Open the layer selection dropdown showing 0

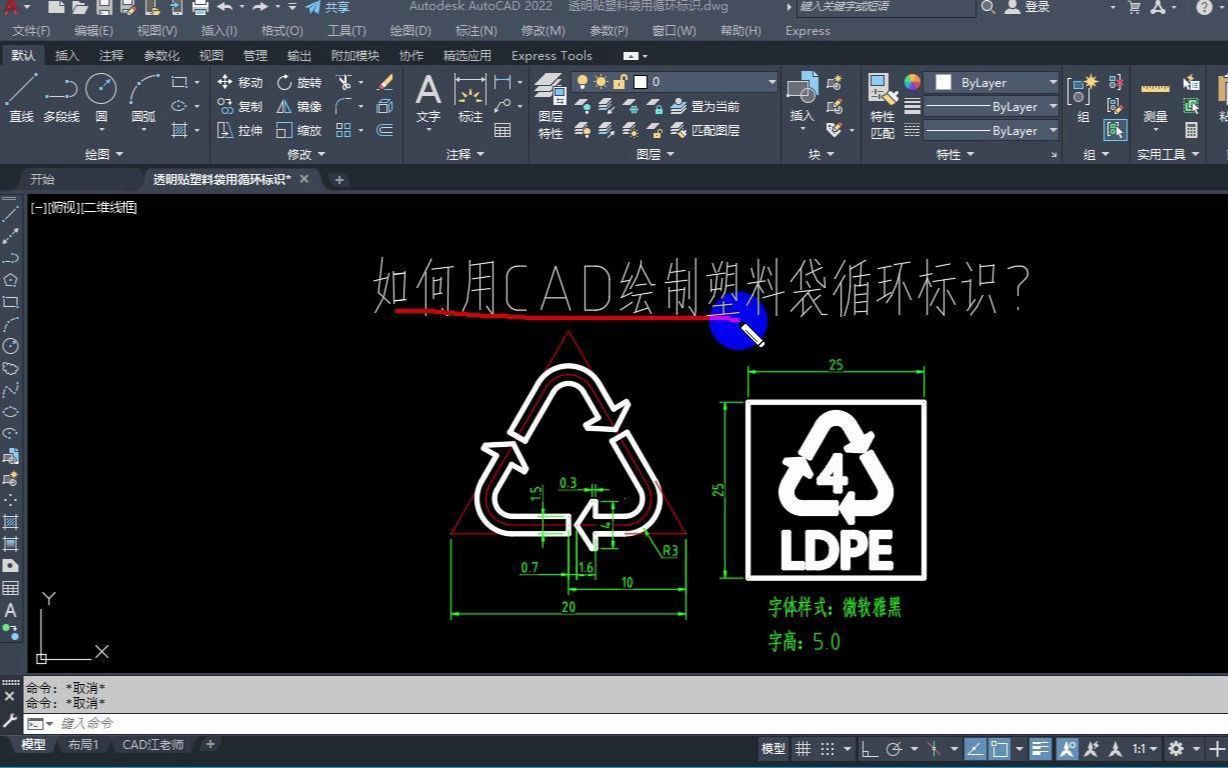pos(770,82)
